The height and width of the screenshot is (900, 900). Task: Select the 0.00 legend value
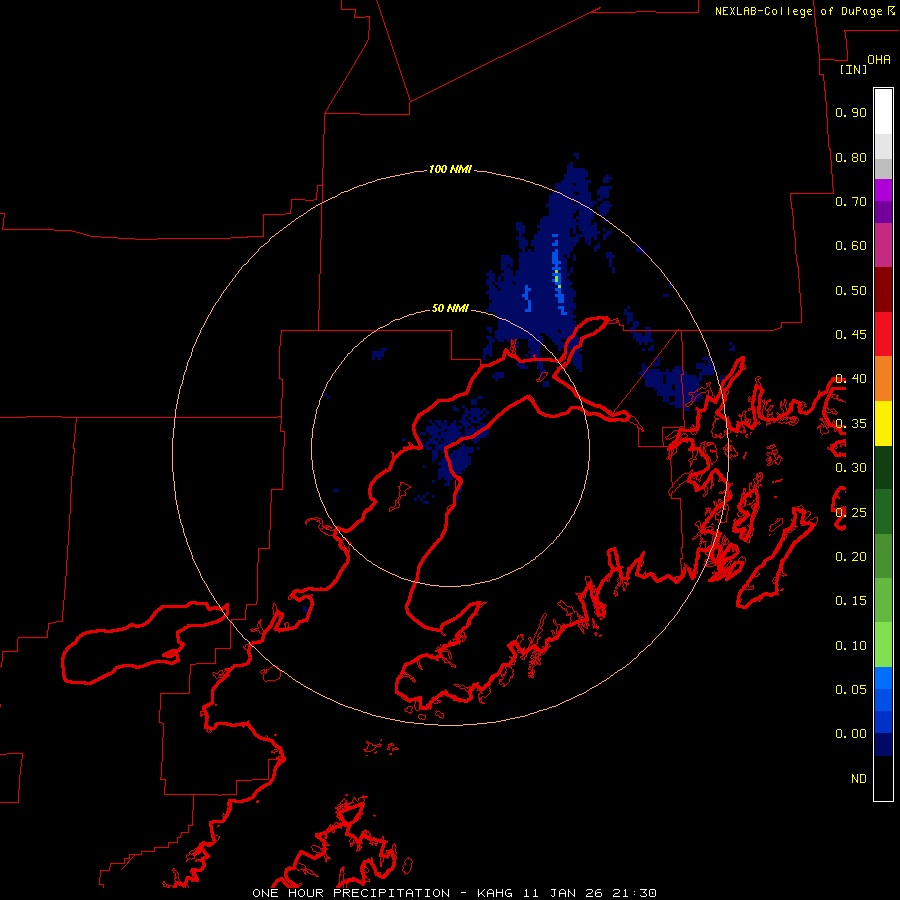pyautogui.click(x=851, y=734)
